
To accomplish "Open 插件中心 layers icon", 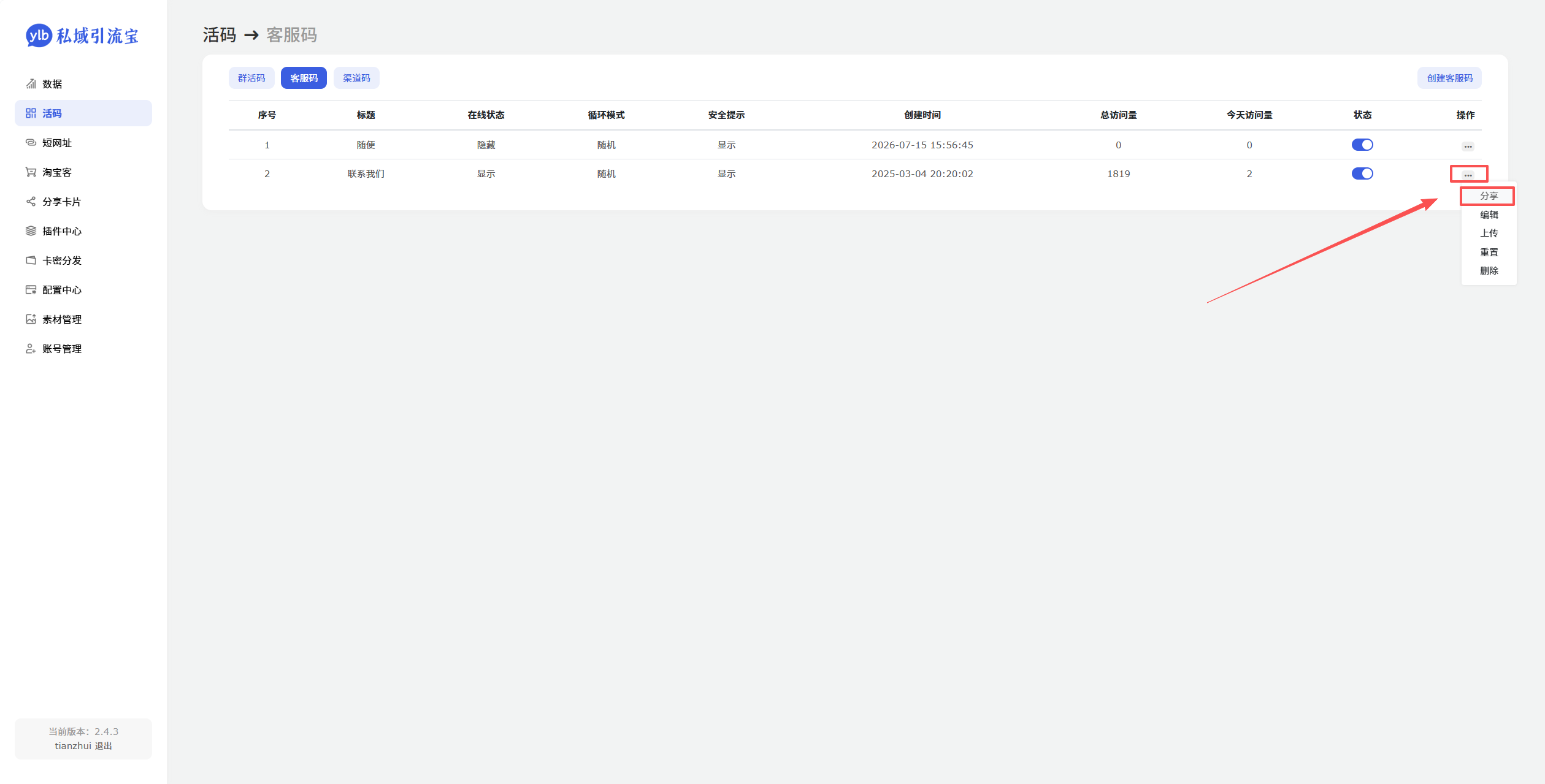I will pos(31,231).
